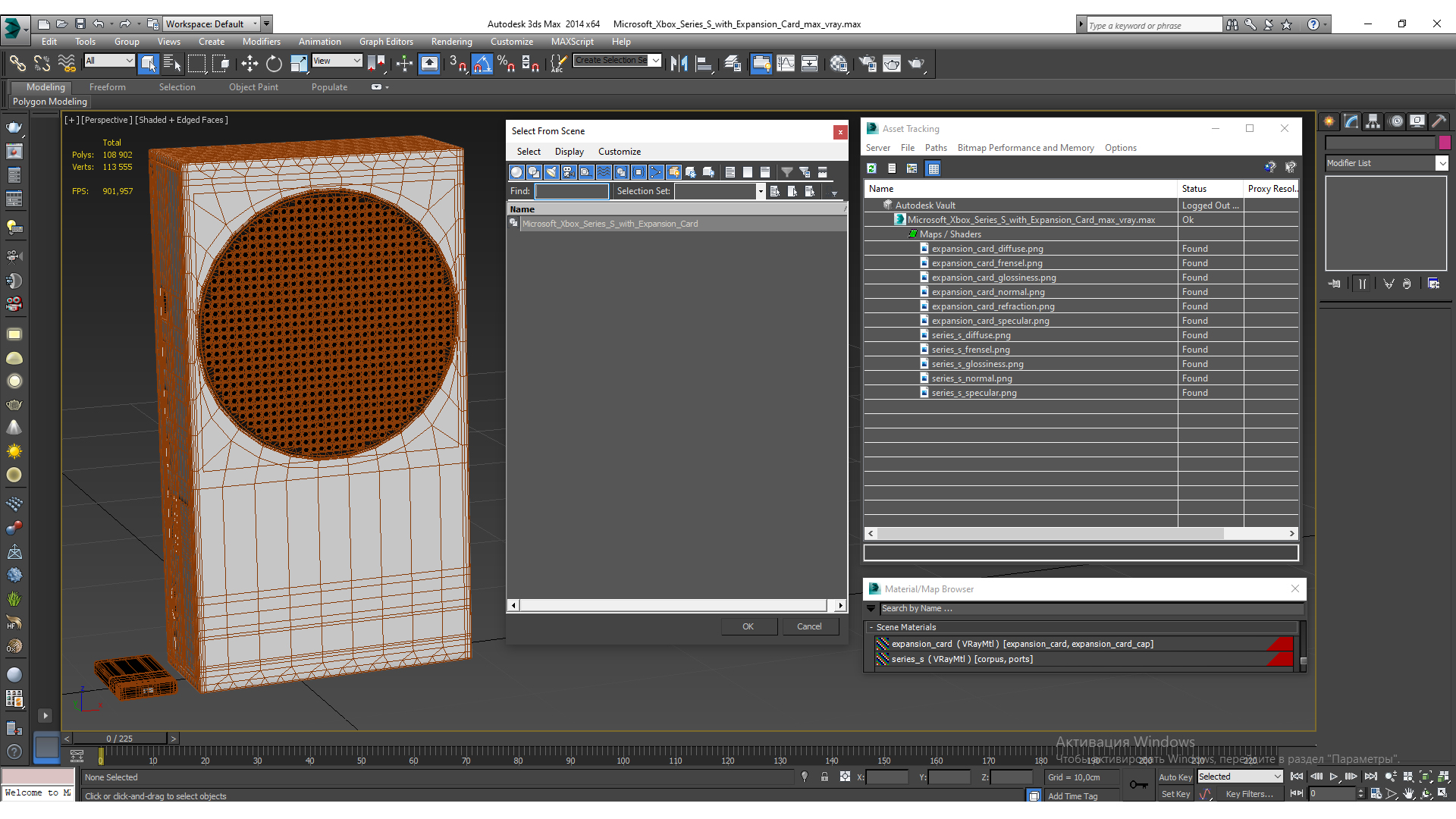Open Render Setup teapot icon
The height and width of the screenshot is (819, 1456).
click(x=867, y=64)
